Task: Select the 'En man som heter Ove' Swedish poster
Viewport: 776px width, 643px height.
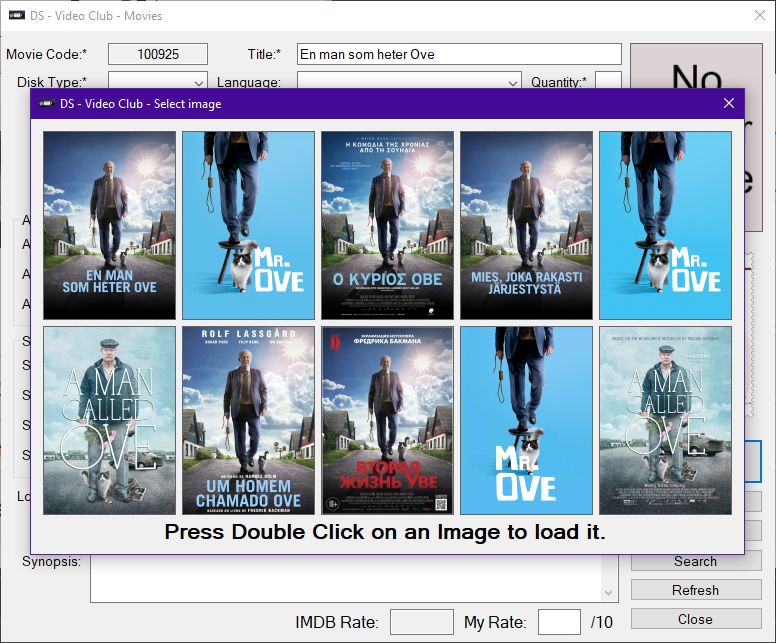Action: coord(109,225)
